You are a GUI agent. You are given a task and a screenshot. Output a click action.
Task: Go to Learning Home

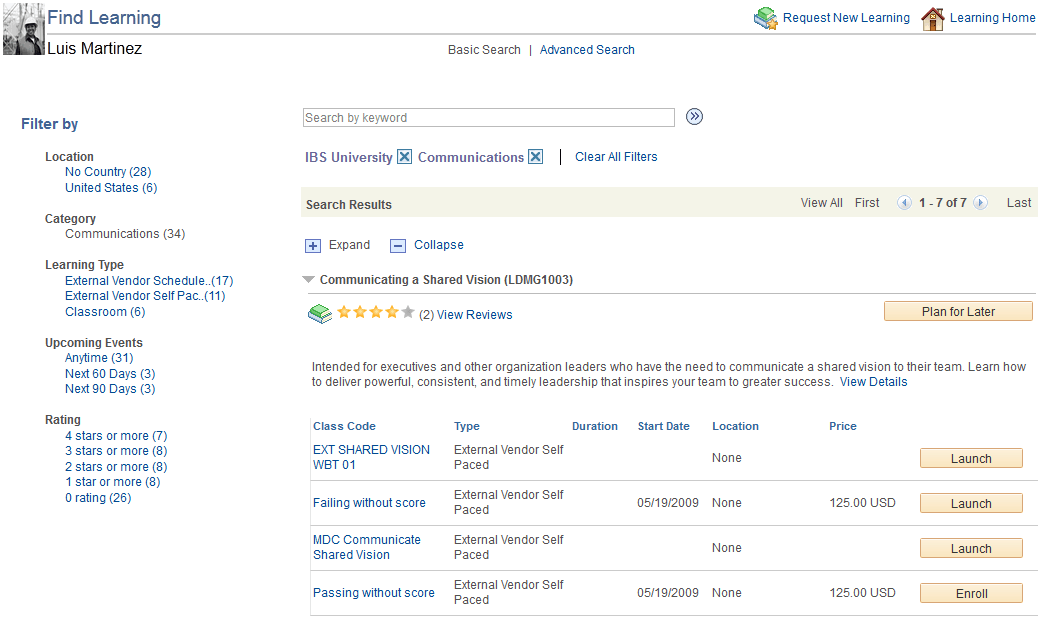point(992,17)
